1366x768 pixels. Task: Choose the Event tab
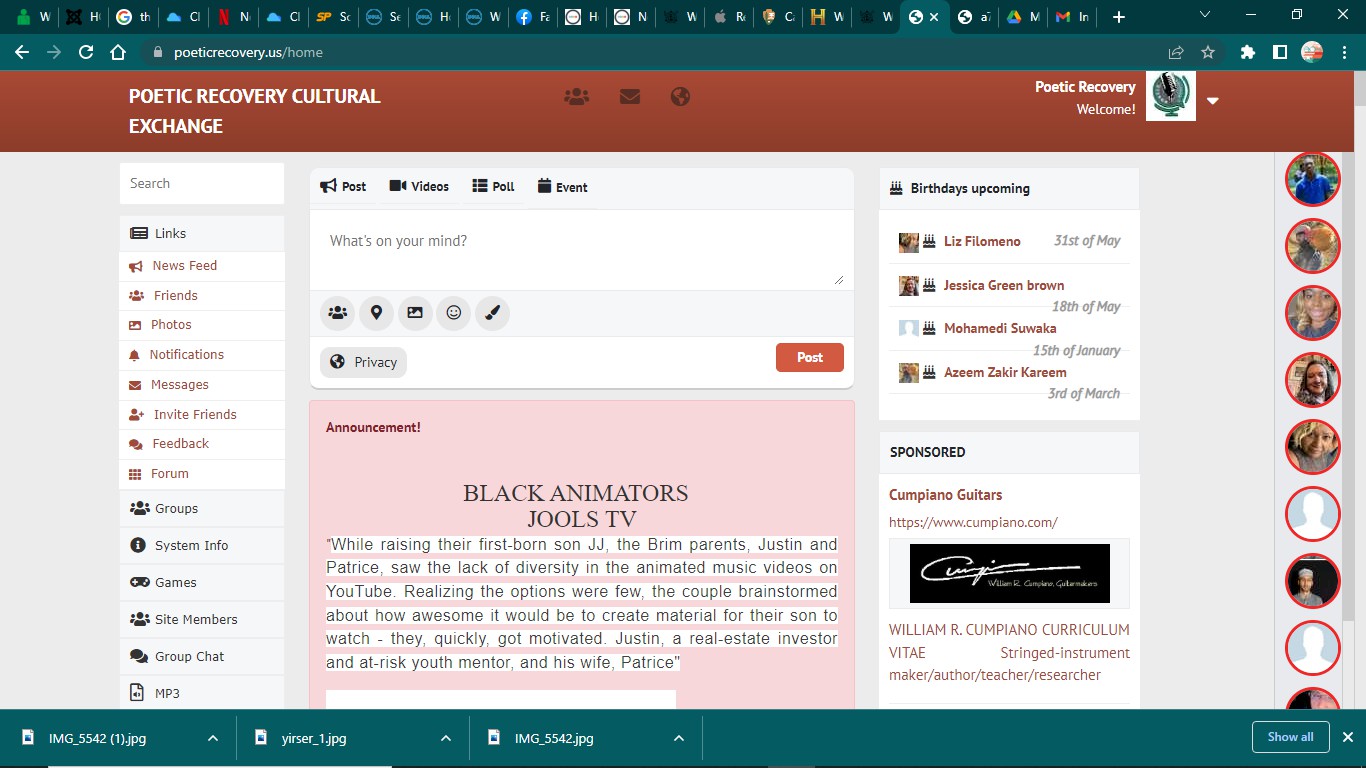562,187
